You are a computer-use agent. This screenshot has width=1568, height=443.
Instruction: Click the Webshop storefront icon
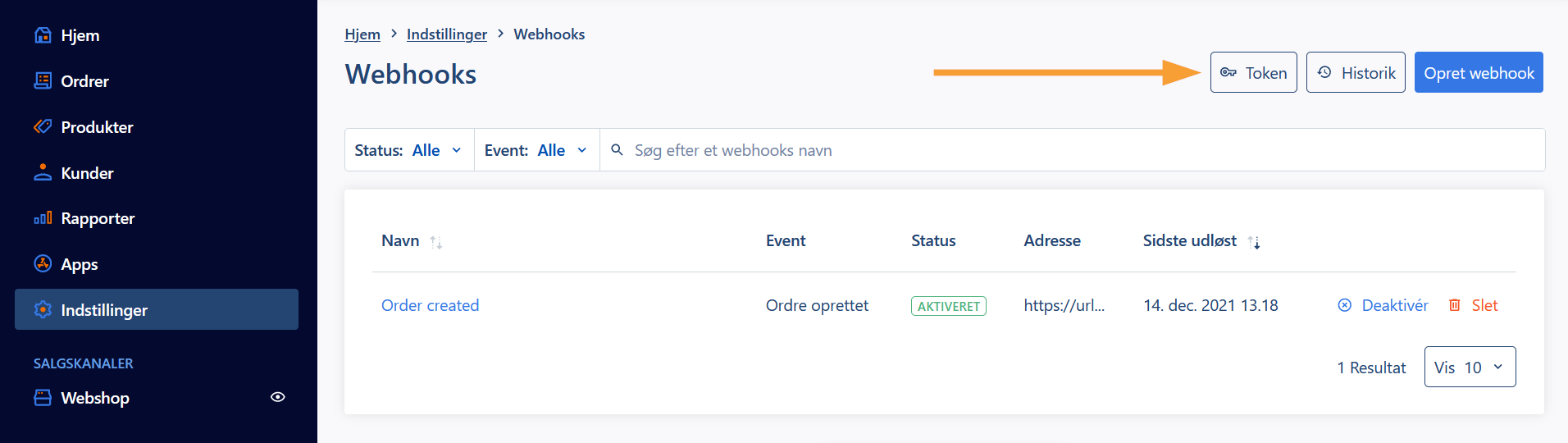[43, 398]
